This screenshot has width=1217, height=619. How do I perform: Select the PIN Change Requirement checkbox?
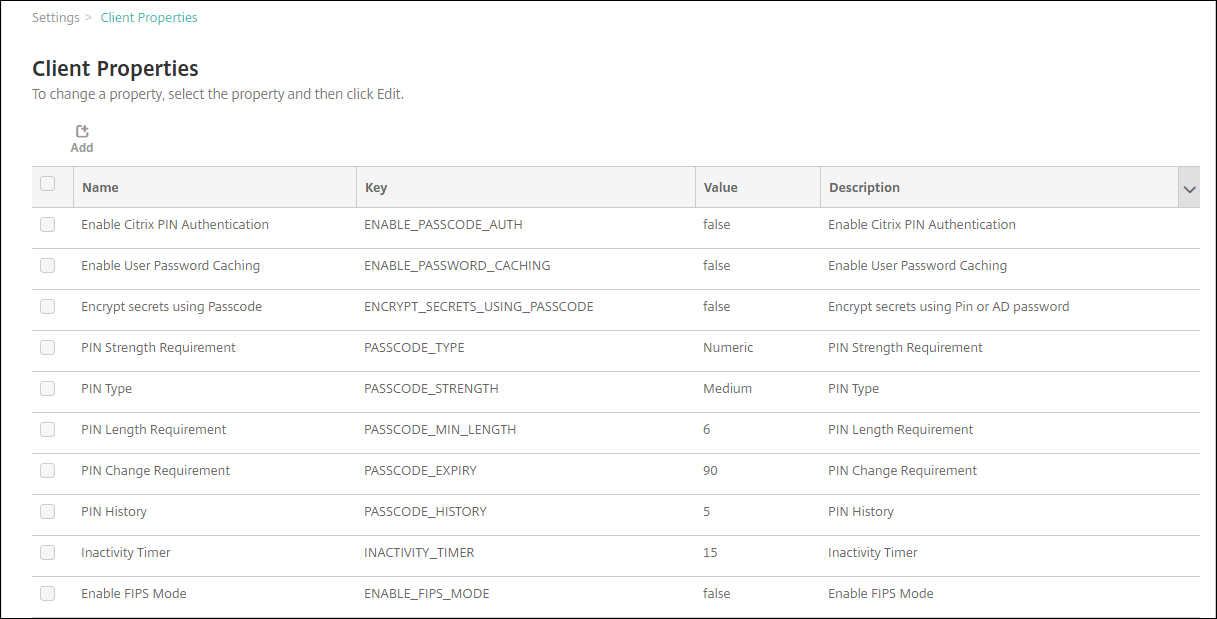click(x=47, y=471)
